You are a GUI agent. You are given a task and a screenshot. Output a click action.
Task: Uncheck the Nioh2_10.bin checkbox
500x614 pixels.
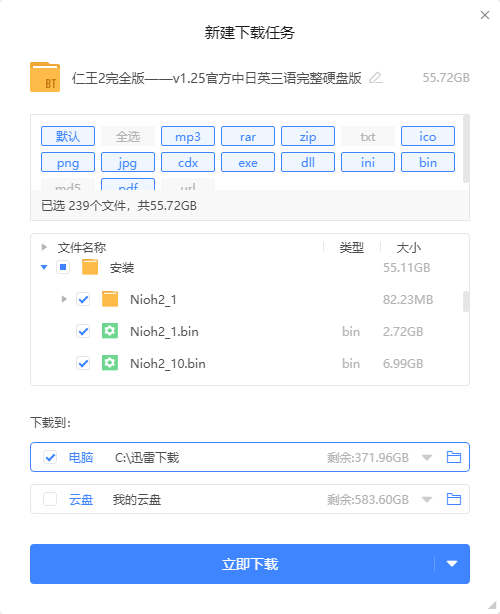[83, 363]
